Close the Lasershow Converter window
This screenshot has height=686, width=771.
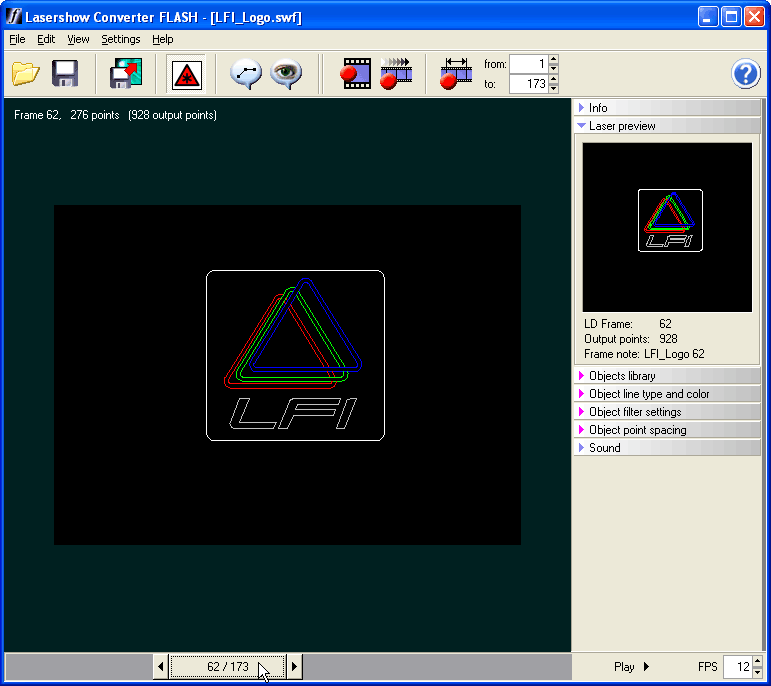click(754, 17)
